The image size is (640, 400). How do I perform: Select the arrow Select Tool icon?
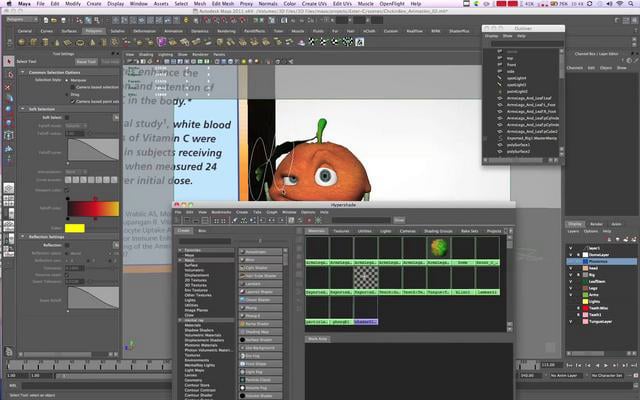[x=9, y=61]
